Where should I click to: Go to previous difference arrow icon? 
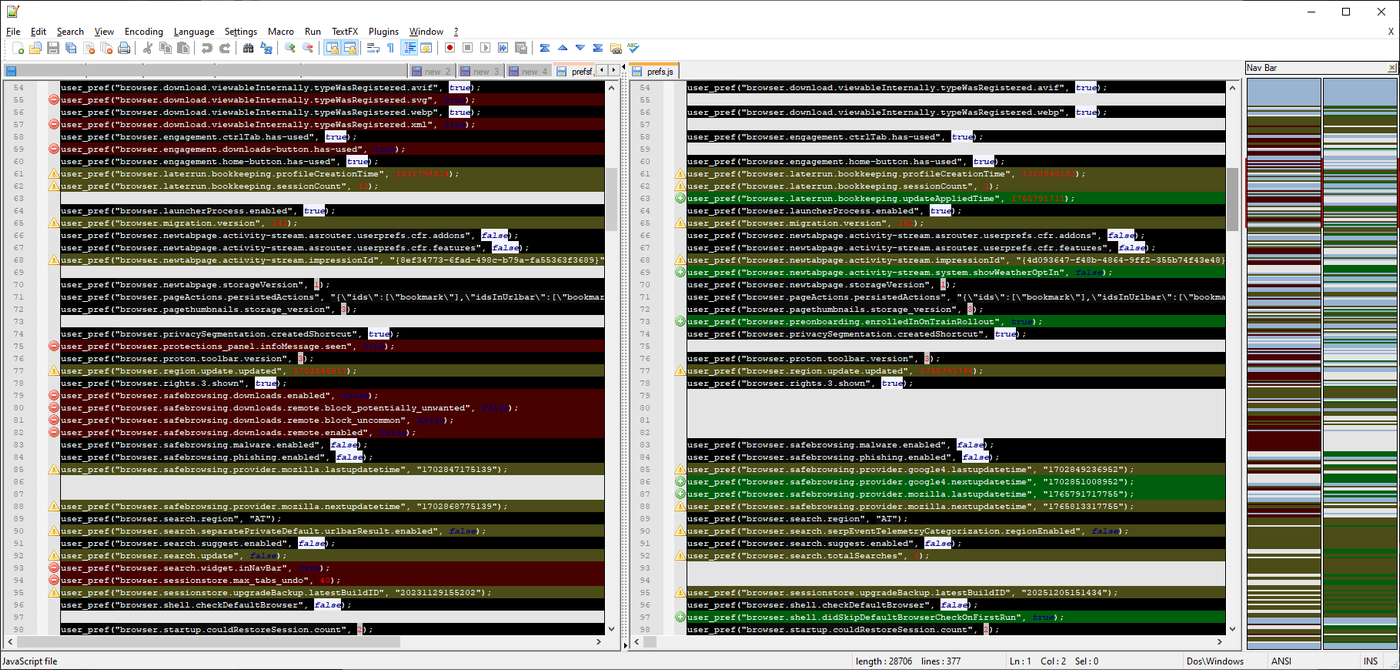tap(562, 48)
